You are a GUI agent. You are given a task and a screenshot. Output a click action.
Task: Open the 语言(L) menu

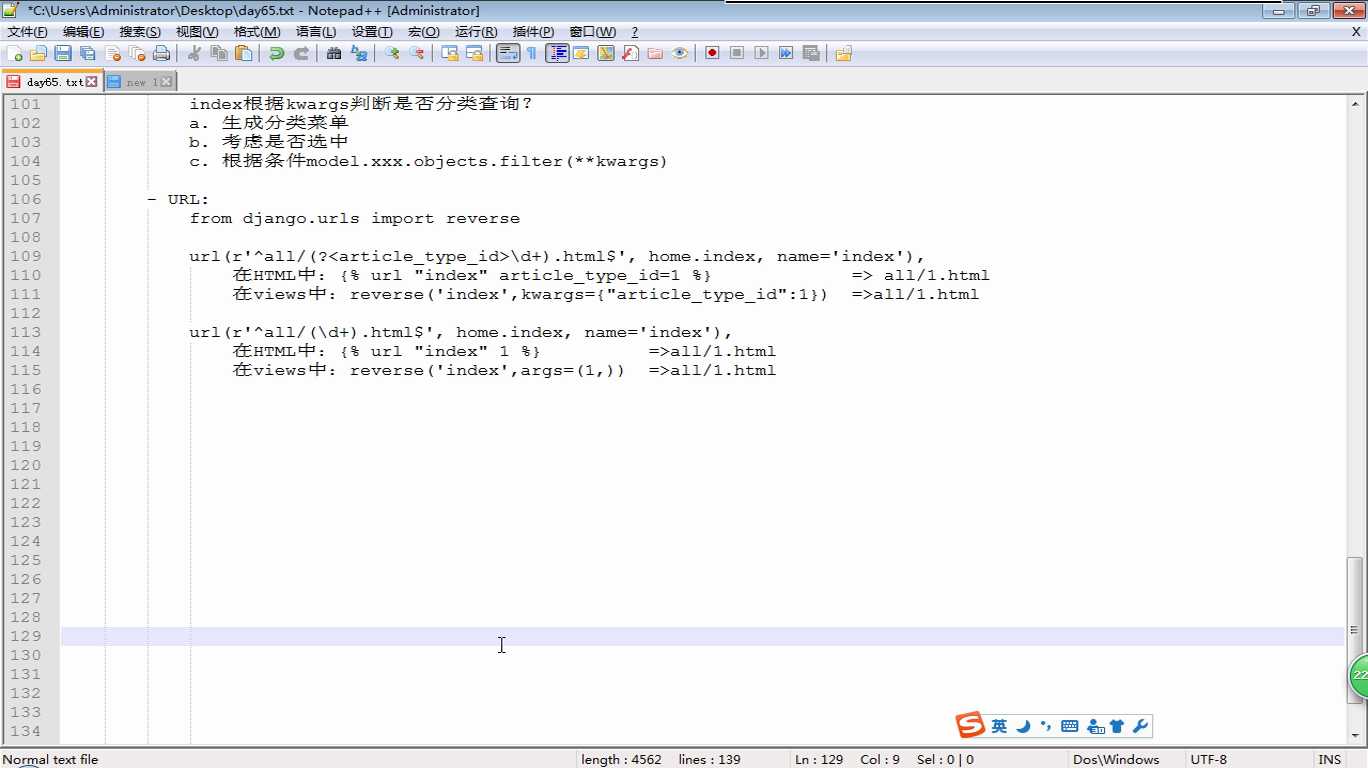316,32
